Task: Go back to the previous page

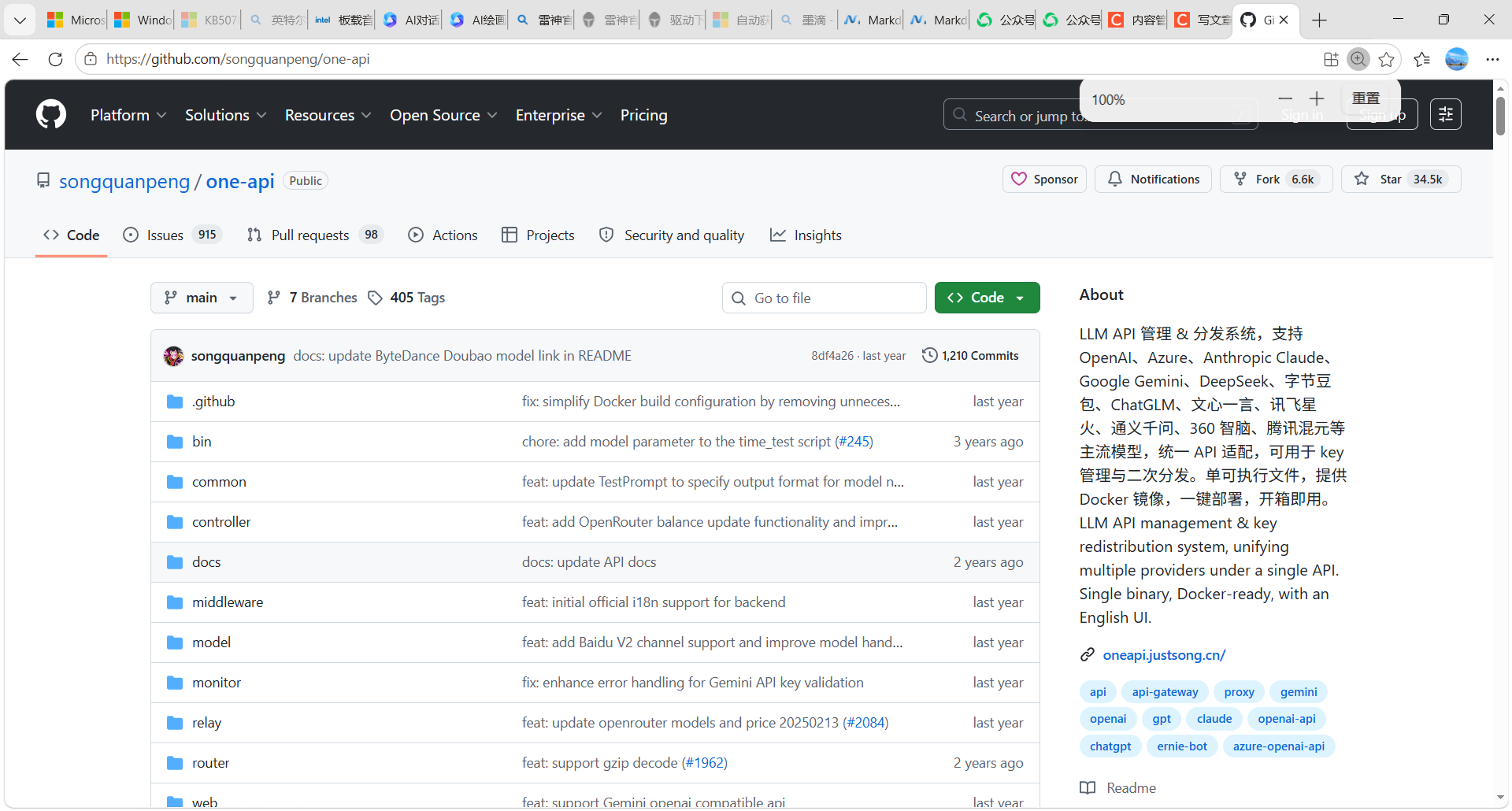Action: tap(20, 59)
